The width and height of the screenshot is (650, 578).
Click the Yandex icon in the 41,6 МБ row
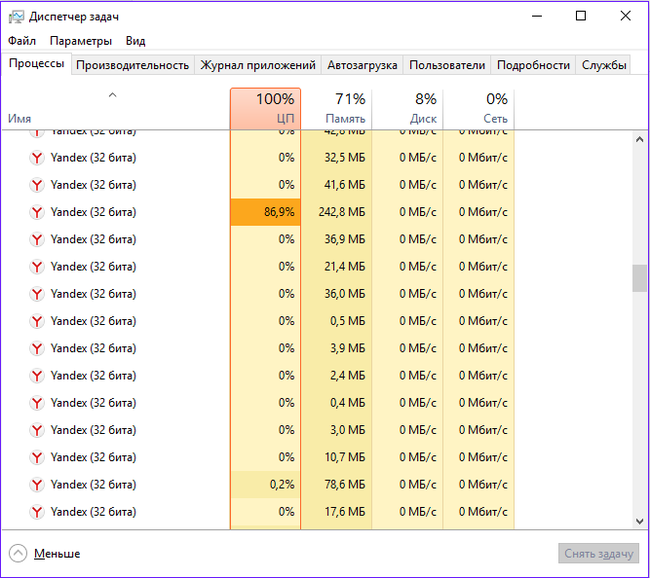point(37,185)
